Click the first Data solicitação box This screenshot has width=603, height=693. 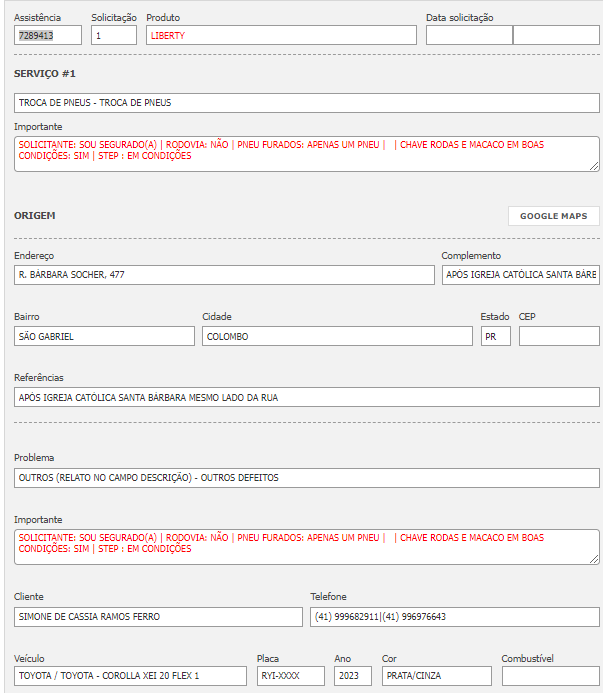469,35
